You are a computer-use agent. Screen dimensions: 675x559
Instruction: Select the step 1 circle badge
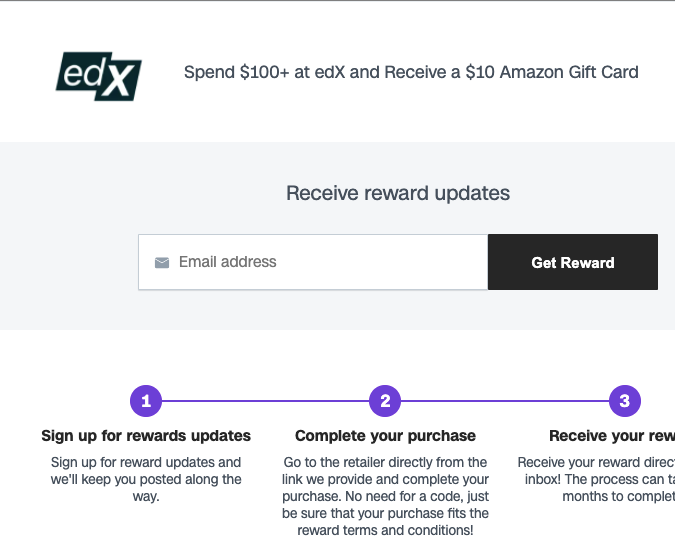(x=146, y=402)
